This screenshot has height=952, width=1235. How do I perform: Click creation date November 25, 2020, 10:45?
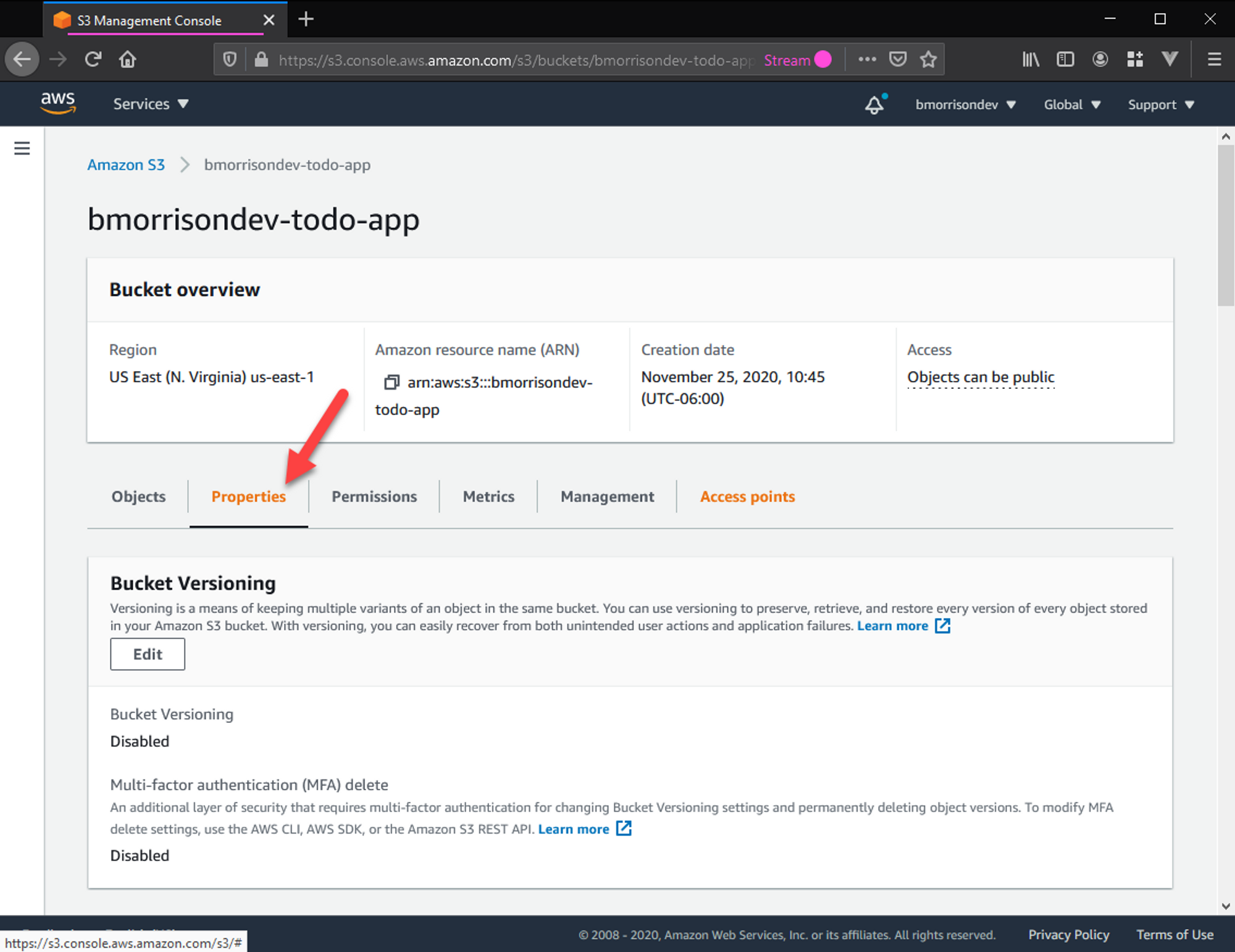(733, 377)
